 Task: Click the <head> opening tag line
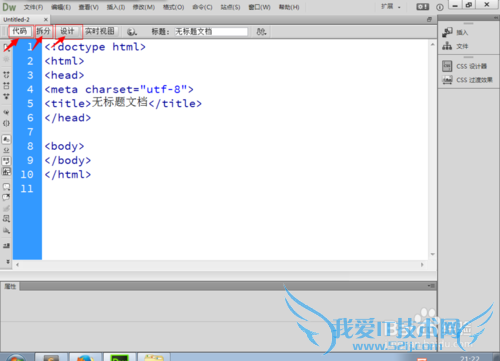pyautogui.click(x=64, y=75)
